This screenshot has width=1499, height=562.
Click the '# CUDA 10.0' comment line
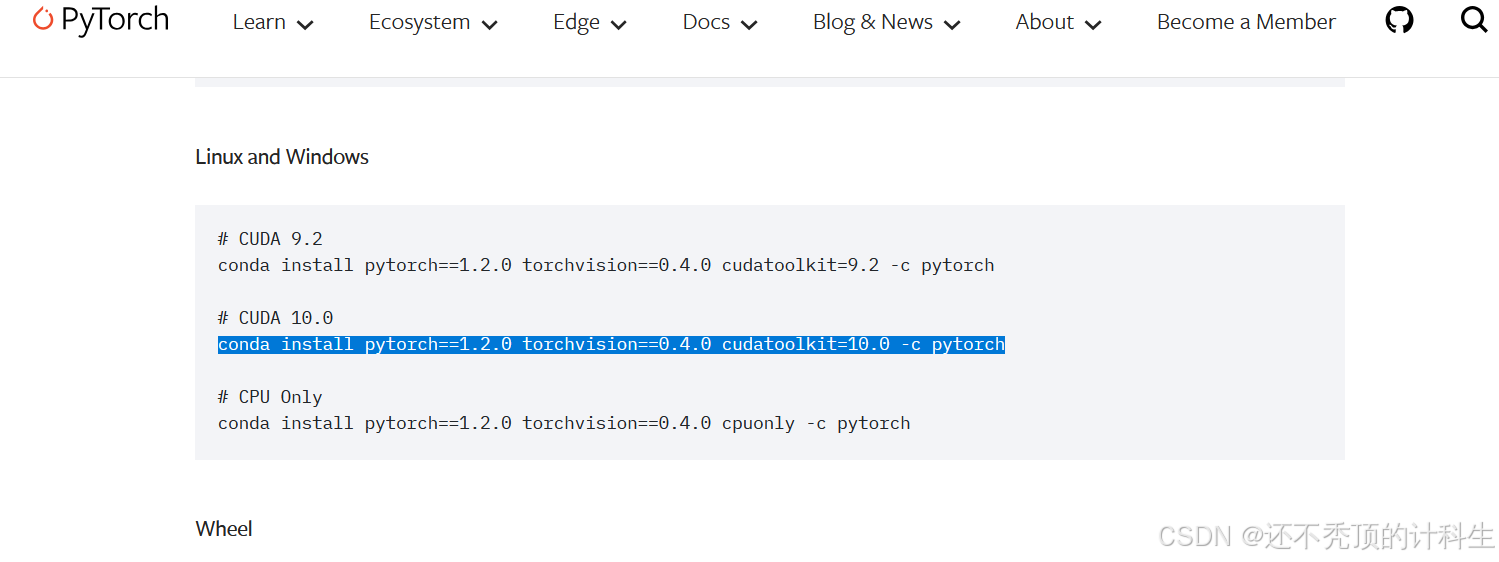[275, 318]
